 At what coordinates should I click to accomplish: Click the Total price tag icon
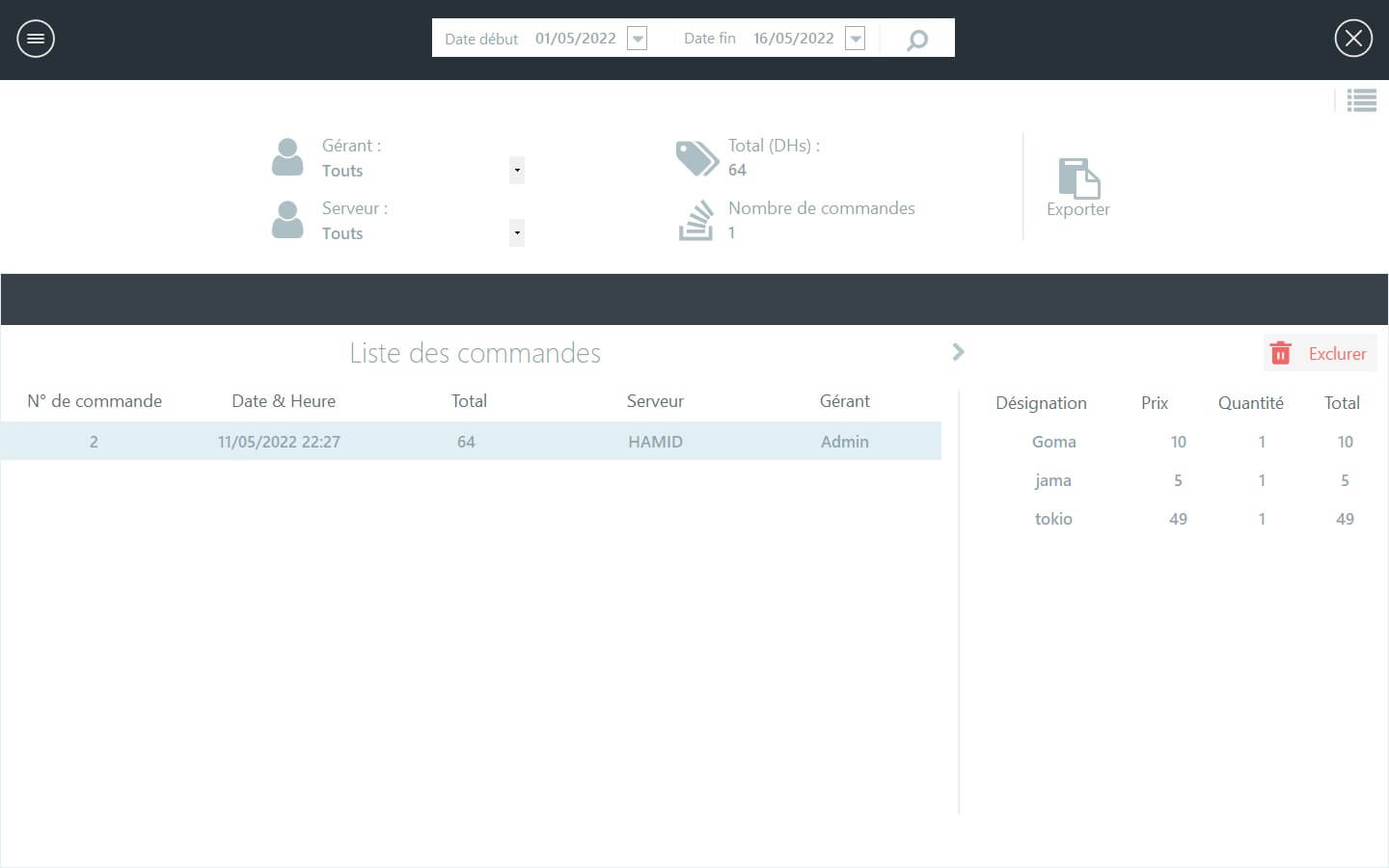[696, 158]
